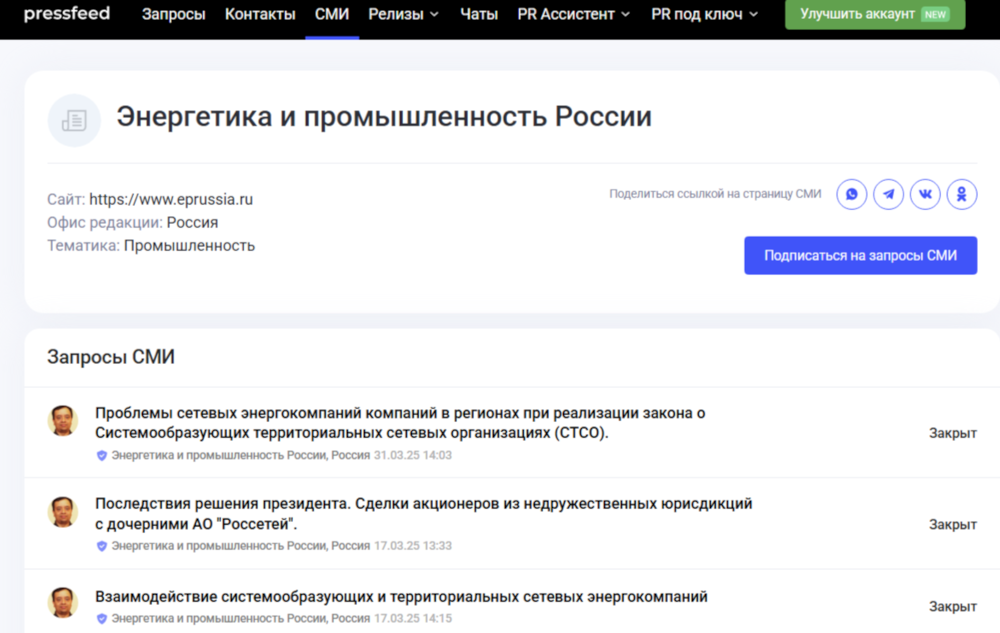This screenshot has width=1000, height=633.
Task: Share the page link via Odnoklassniki icon
Action: [962, 194]
